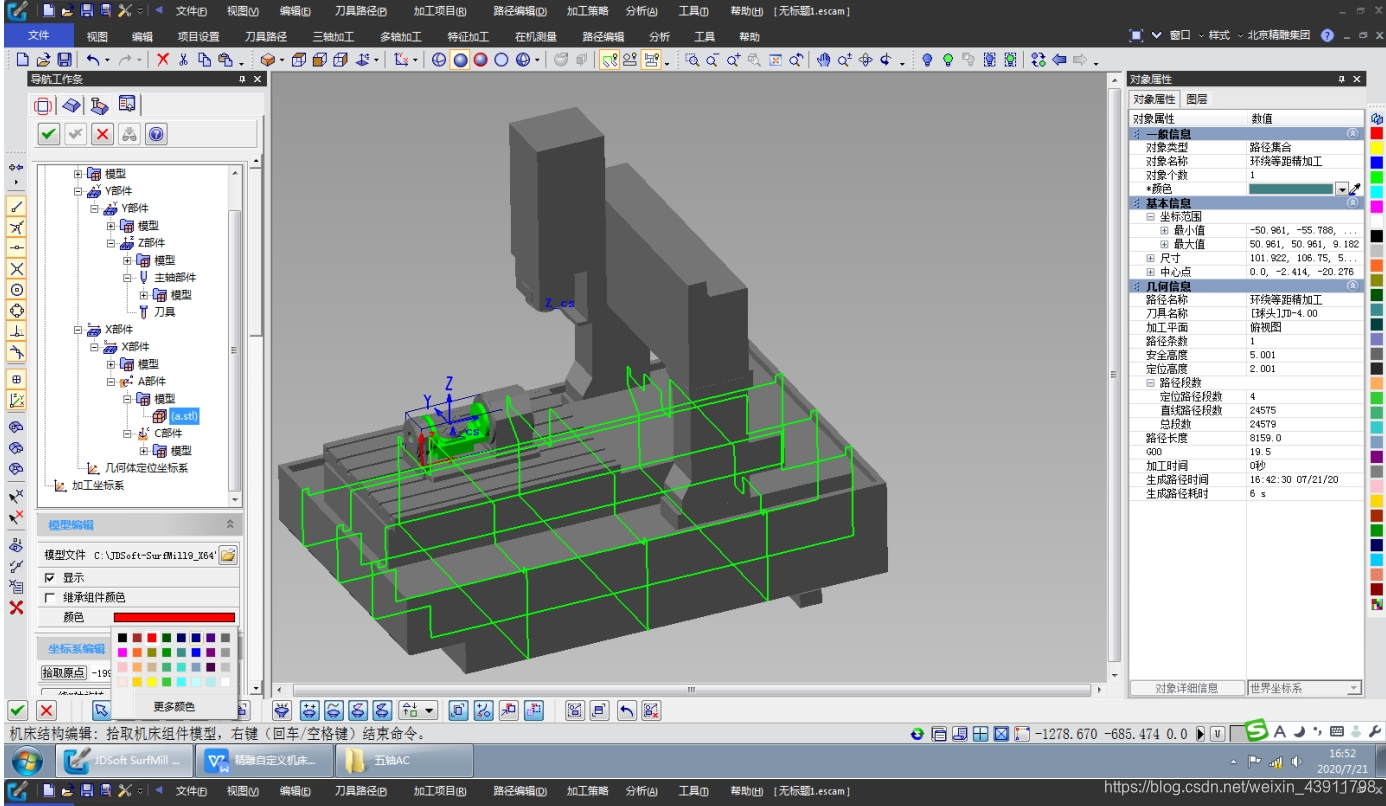Click the blue question mark help icon in navigation panel
The height and width of the screenshot is (806, 1386).
click(156, 134)
